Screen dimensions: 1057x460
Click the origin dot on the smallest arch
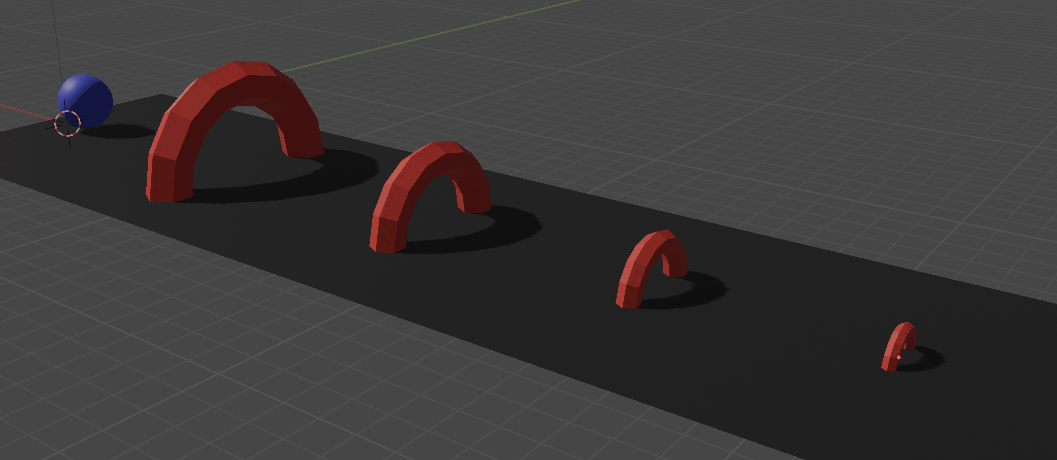898,357
